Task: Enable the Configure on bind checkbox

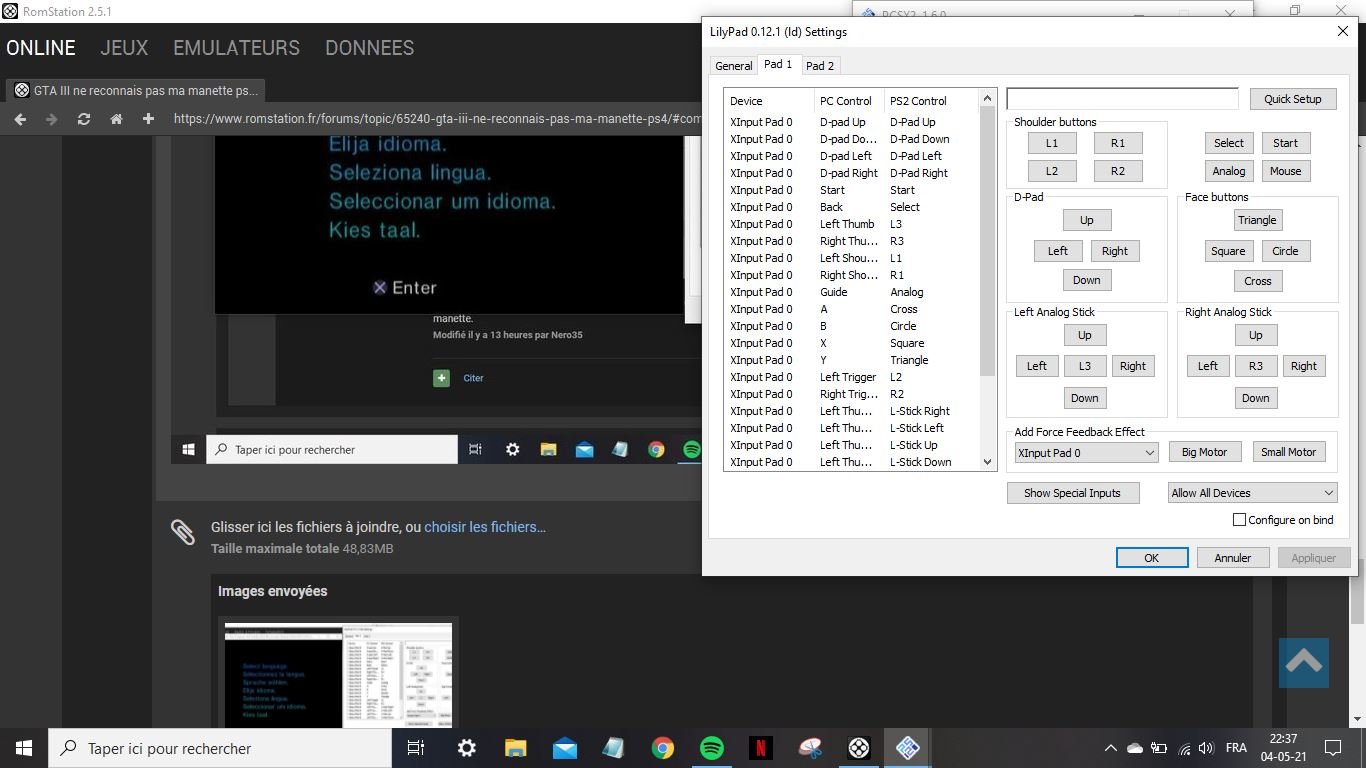Action: (x=1239, y=520)
